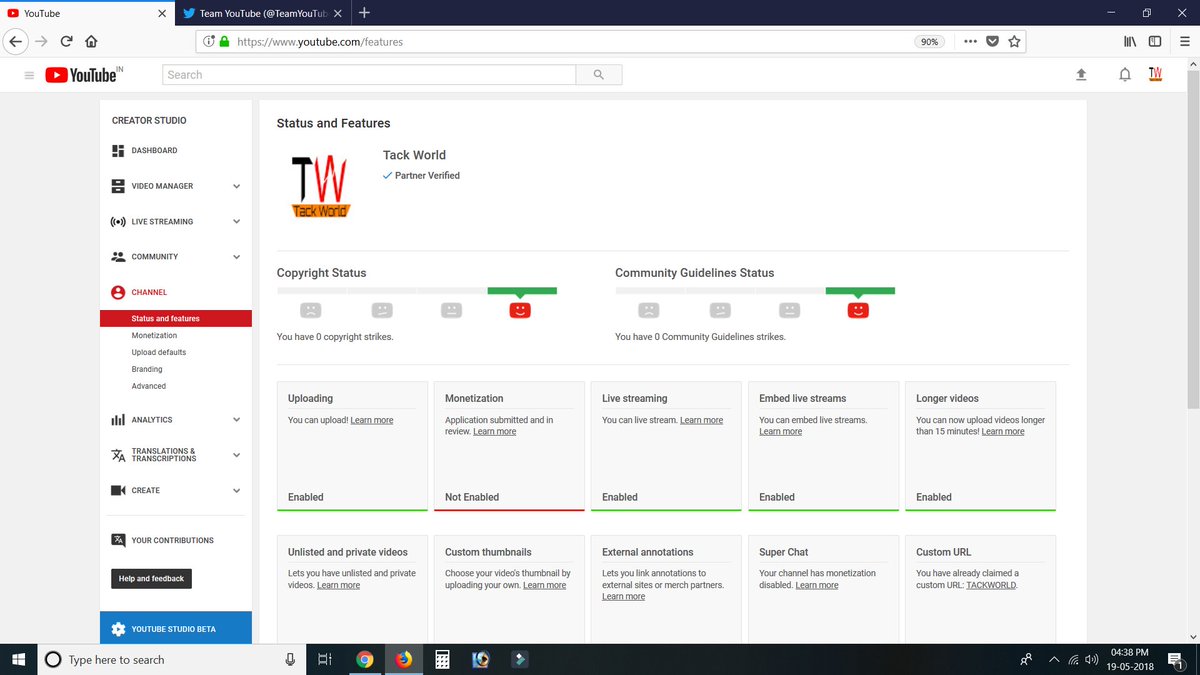
Task: Click the browser URL address field
Action: coord(570,42)
